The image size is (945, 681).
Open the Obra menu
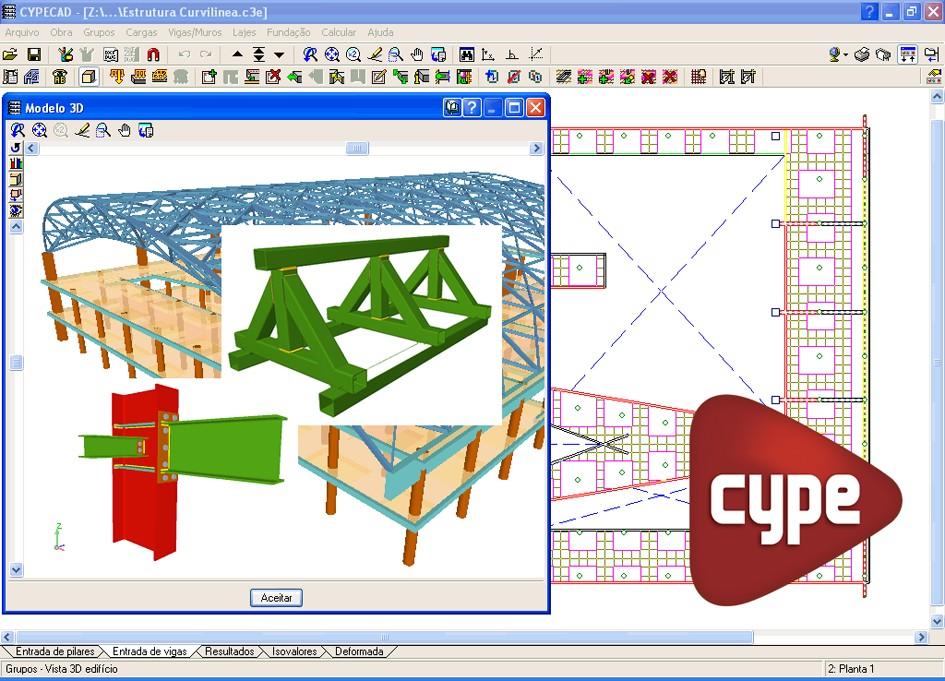tap(61, 33)
